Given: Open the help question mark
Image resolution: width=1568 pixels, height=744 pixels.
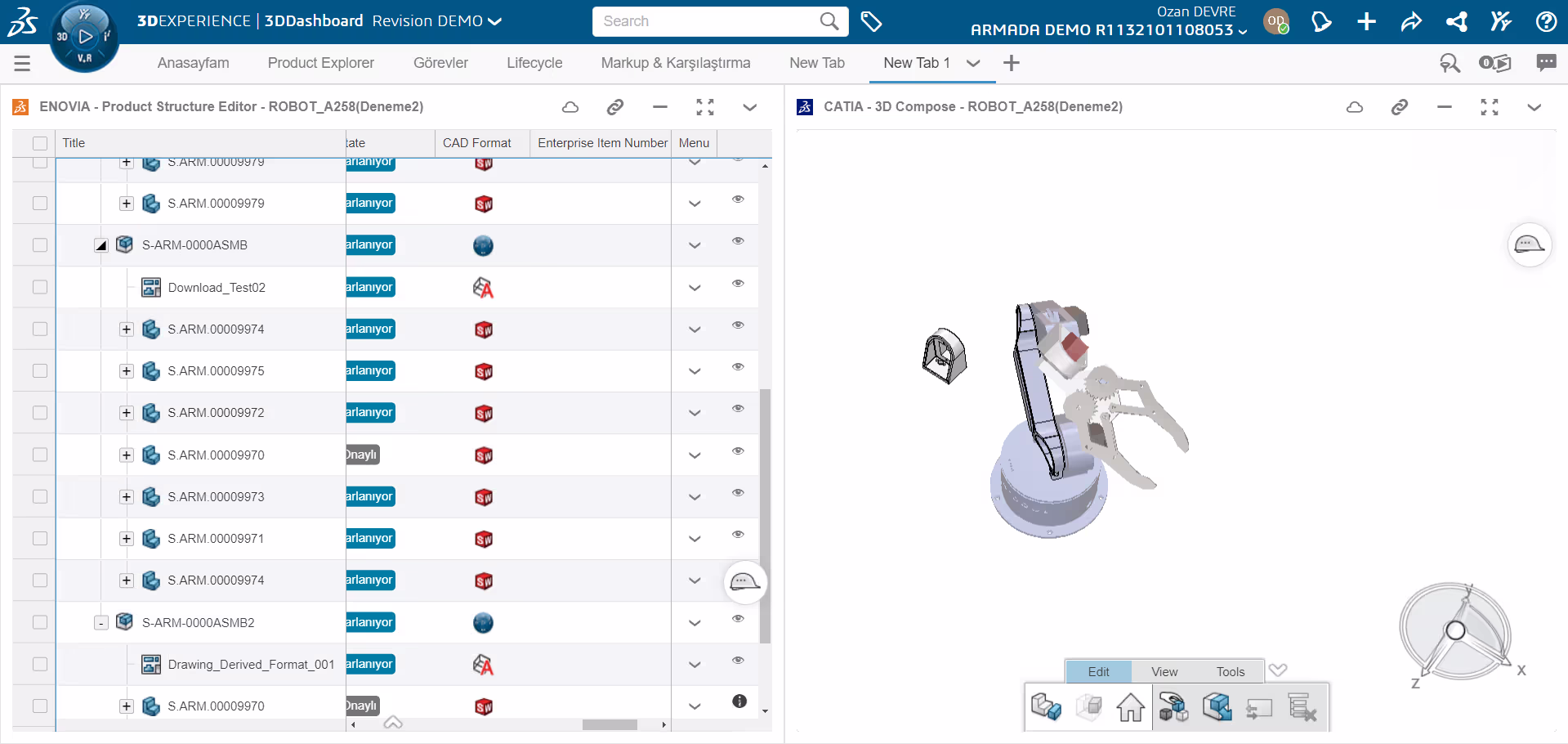Looking at the screenshot, I should 1546,21.
